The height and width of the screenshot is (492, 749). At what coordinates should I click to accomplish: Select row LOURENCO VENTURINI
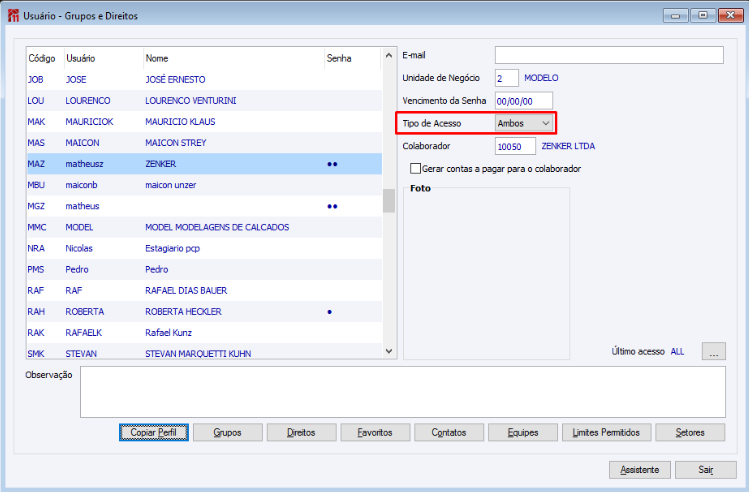204,100
